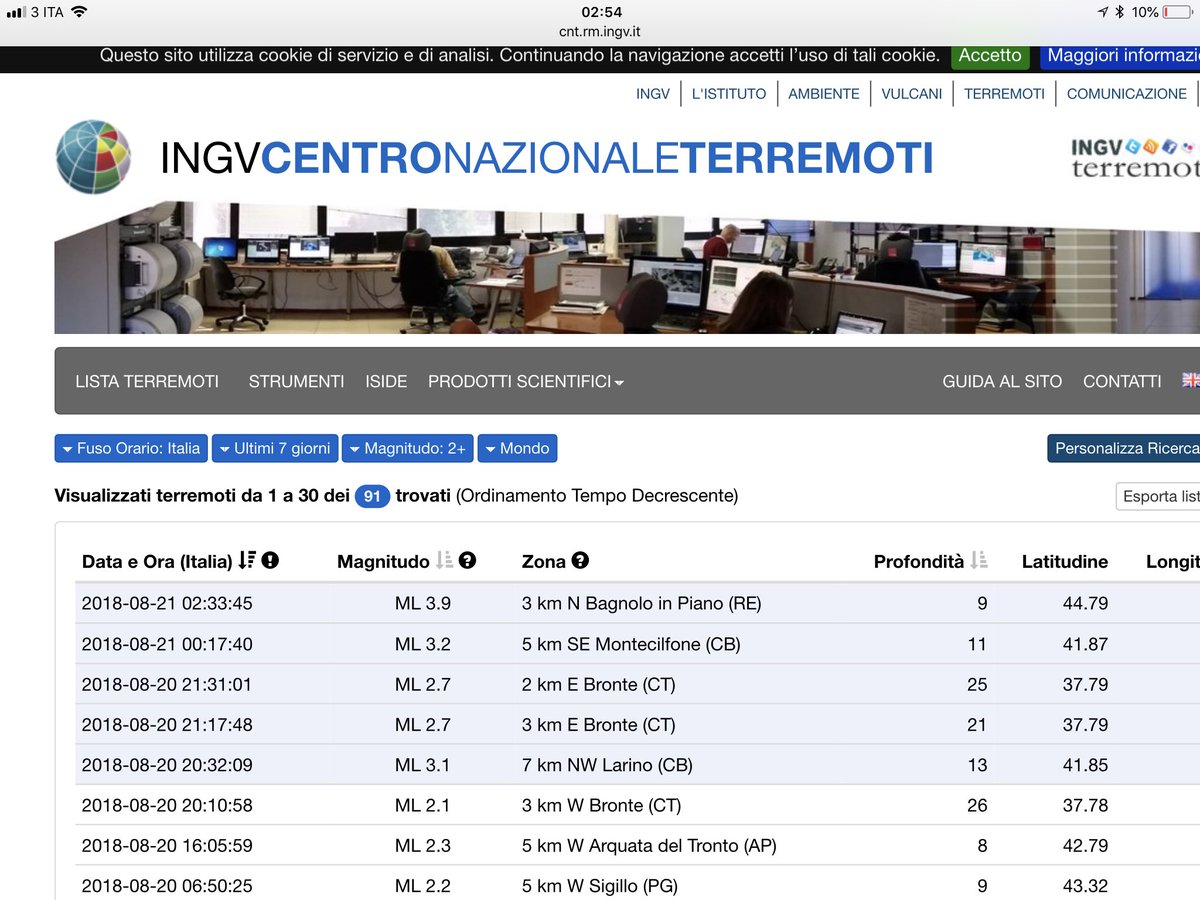This screenshot has height=900, width=1200.
Task: Click magnitude ML 3.1 cell
Action: click(422, 765)
